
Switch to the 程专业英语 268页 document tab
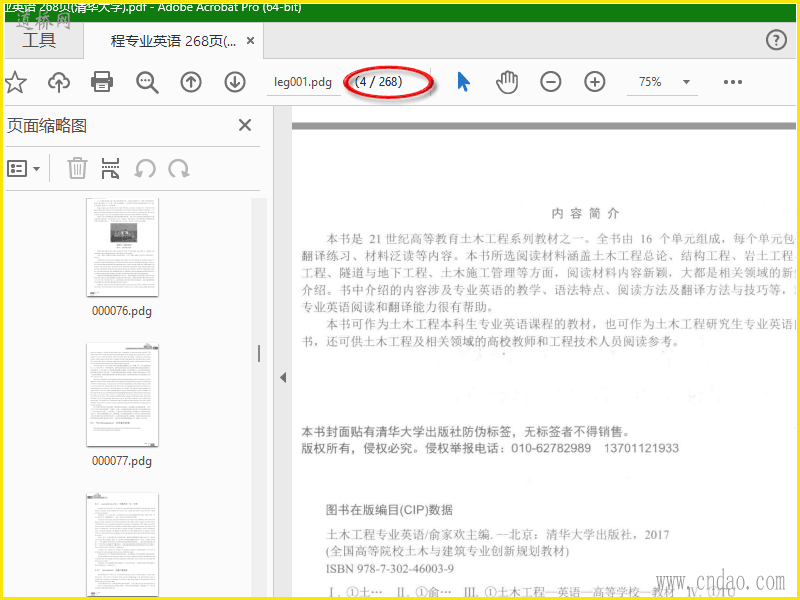point(173,41)
